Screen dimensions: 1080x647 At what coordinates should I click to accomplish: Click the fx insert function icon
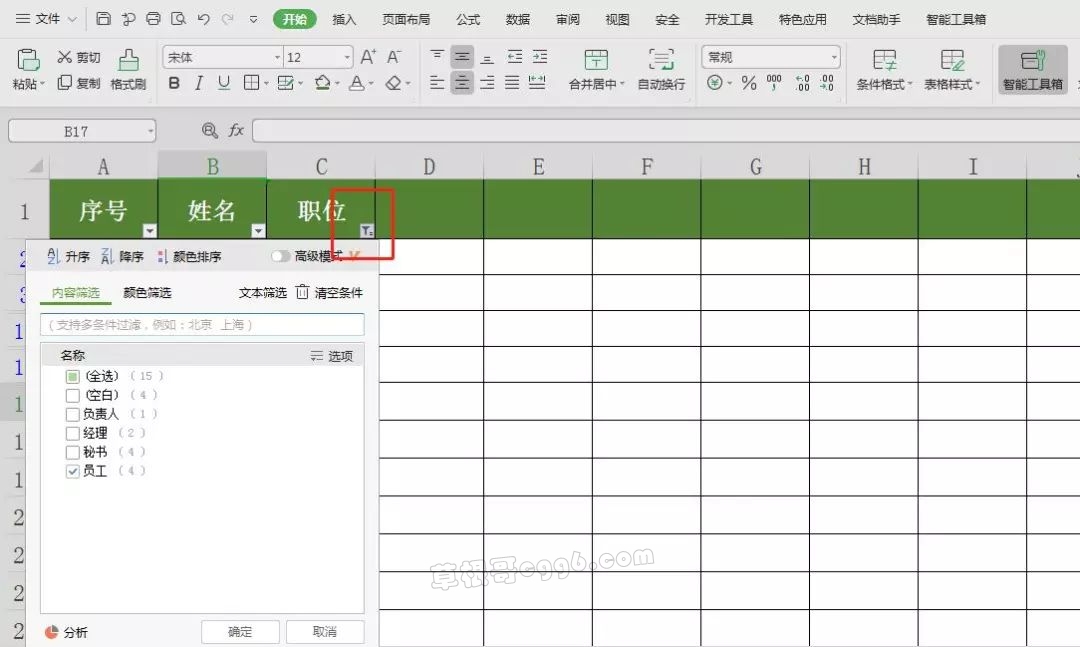coord(236,130)
